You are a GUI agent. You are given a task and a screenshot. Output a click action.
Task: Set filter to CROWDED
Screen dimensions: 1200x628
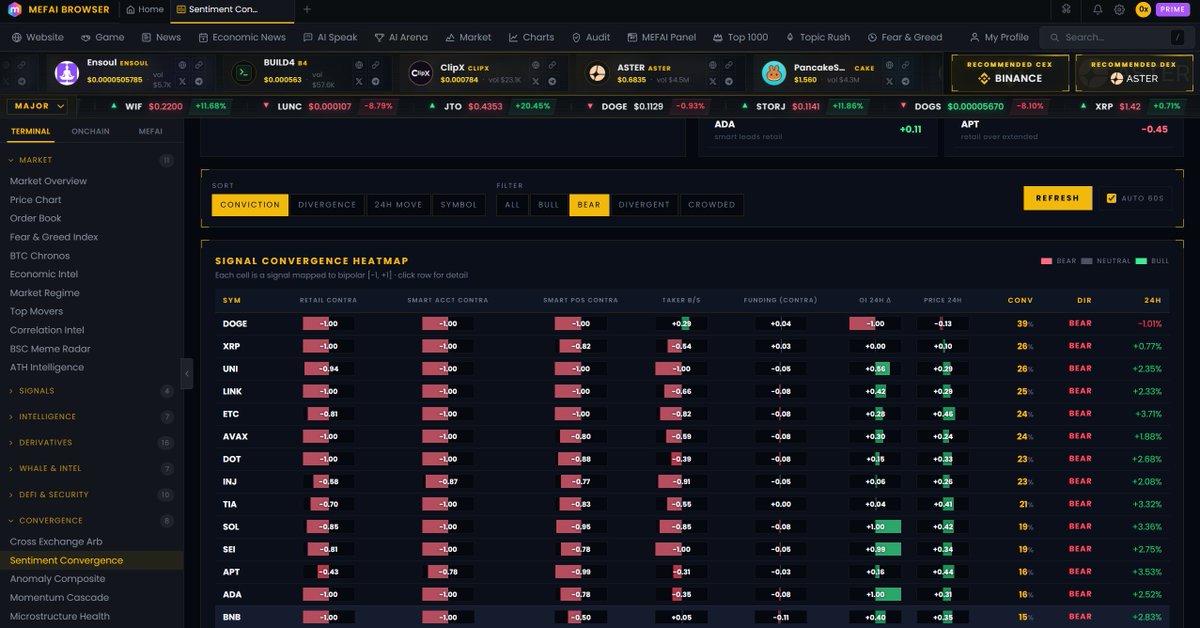[712, 205]
